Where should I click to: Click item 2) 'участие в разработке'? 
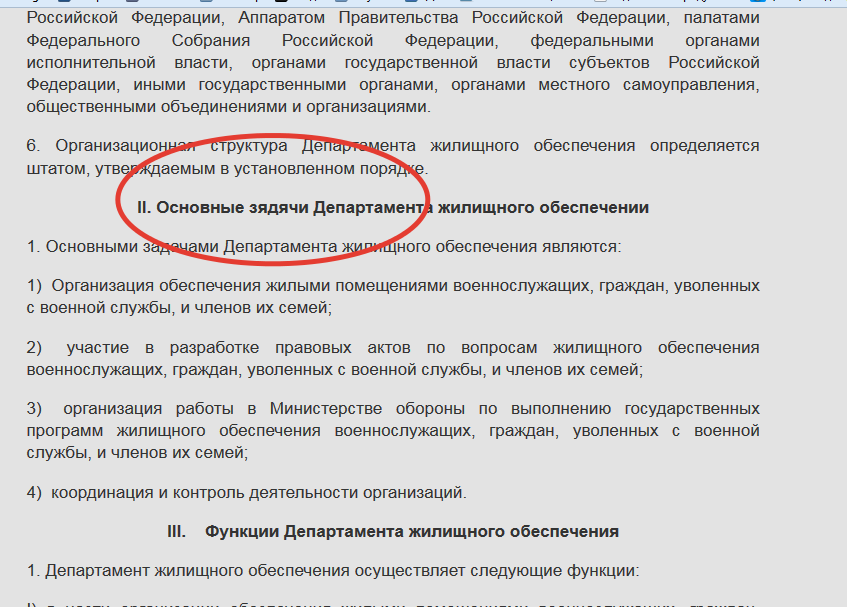392,348
